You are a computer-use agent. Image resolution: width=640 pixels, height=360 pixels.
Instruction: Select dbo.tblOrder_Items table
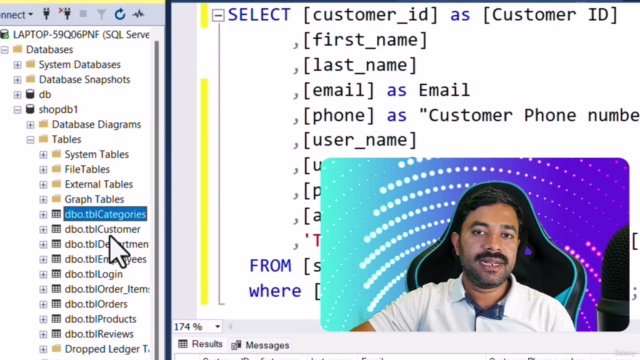[107, 289]
